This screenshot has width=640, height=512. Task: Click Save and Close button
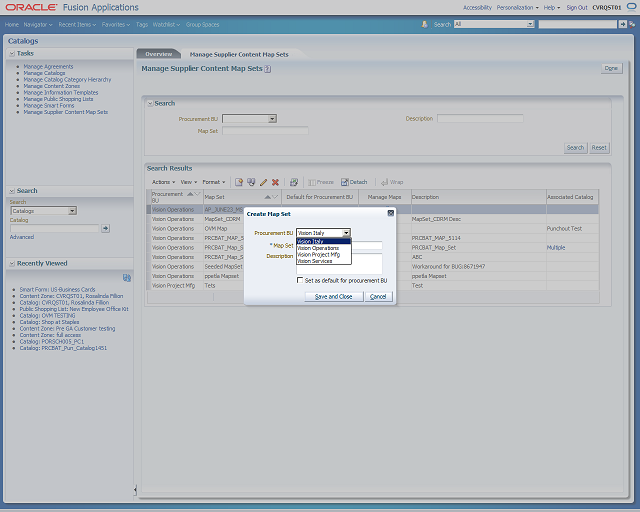click(333, 296)
